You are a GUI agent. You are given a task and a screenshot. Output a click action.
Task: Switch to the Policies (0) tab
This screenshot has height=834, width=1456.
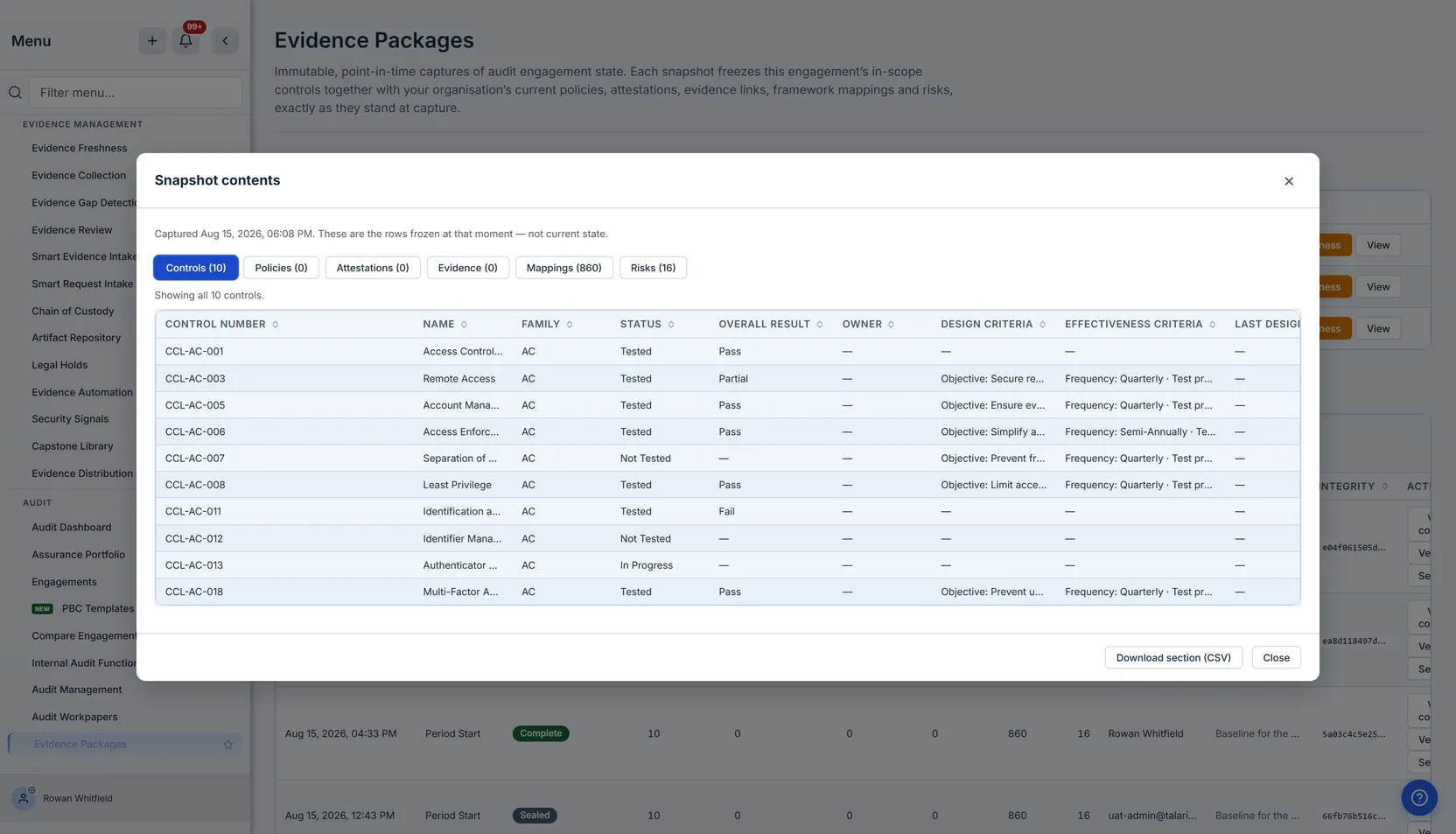[x=281, y=268]
